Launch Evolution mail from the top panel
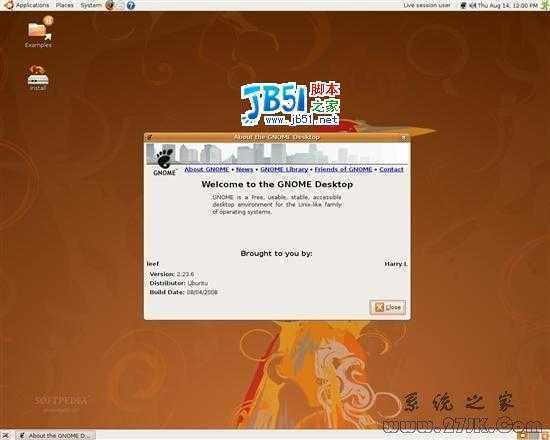Screen dimensions: 550x440 point(120,5)
